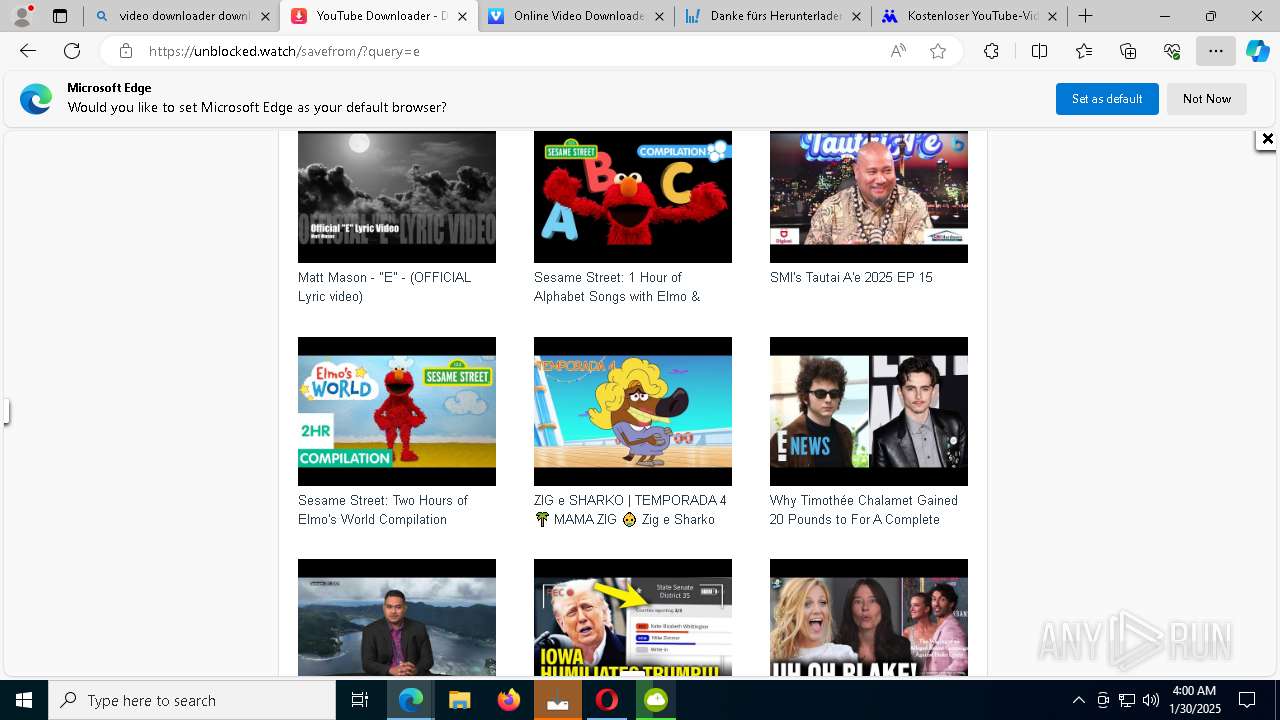Screen dimensions: 1280x720
Task: Open Firefox from the taskbar
Action: (x=509, y=700)
